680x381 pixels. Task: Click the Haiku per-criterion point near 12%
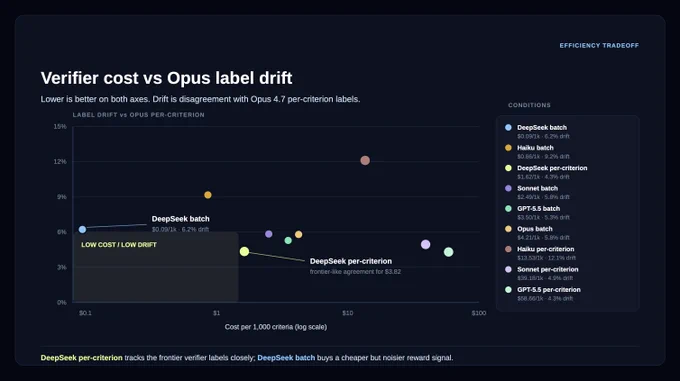pos(365,160)
